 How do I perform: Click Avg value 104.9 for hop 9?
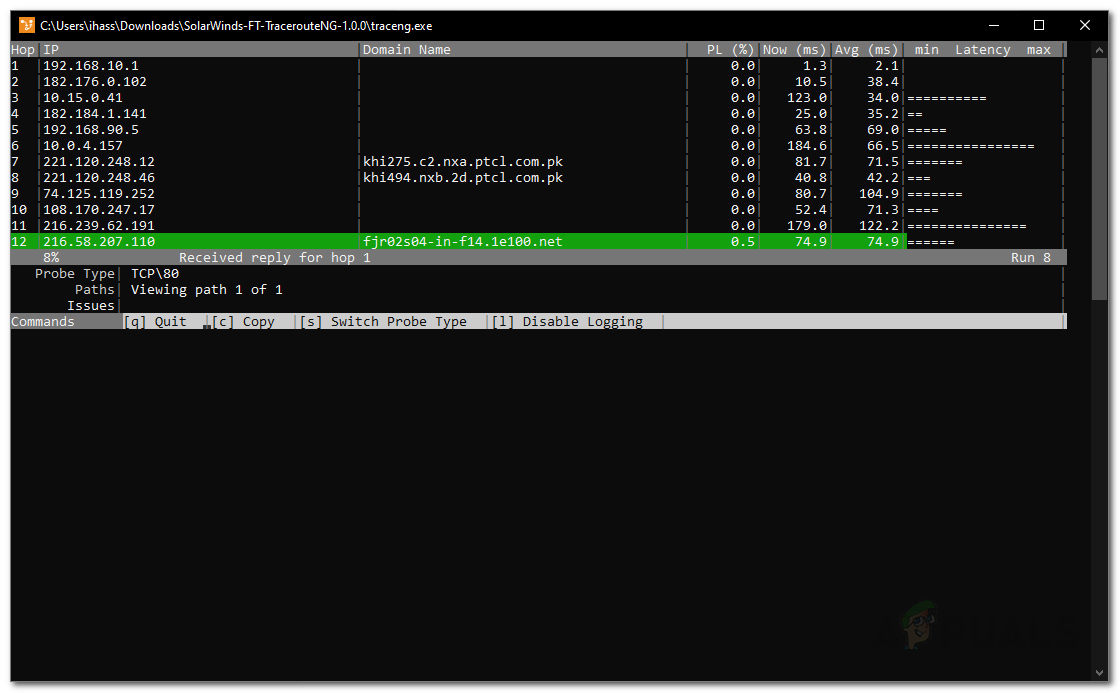879,194
